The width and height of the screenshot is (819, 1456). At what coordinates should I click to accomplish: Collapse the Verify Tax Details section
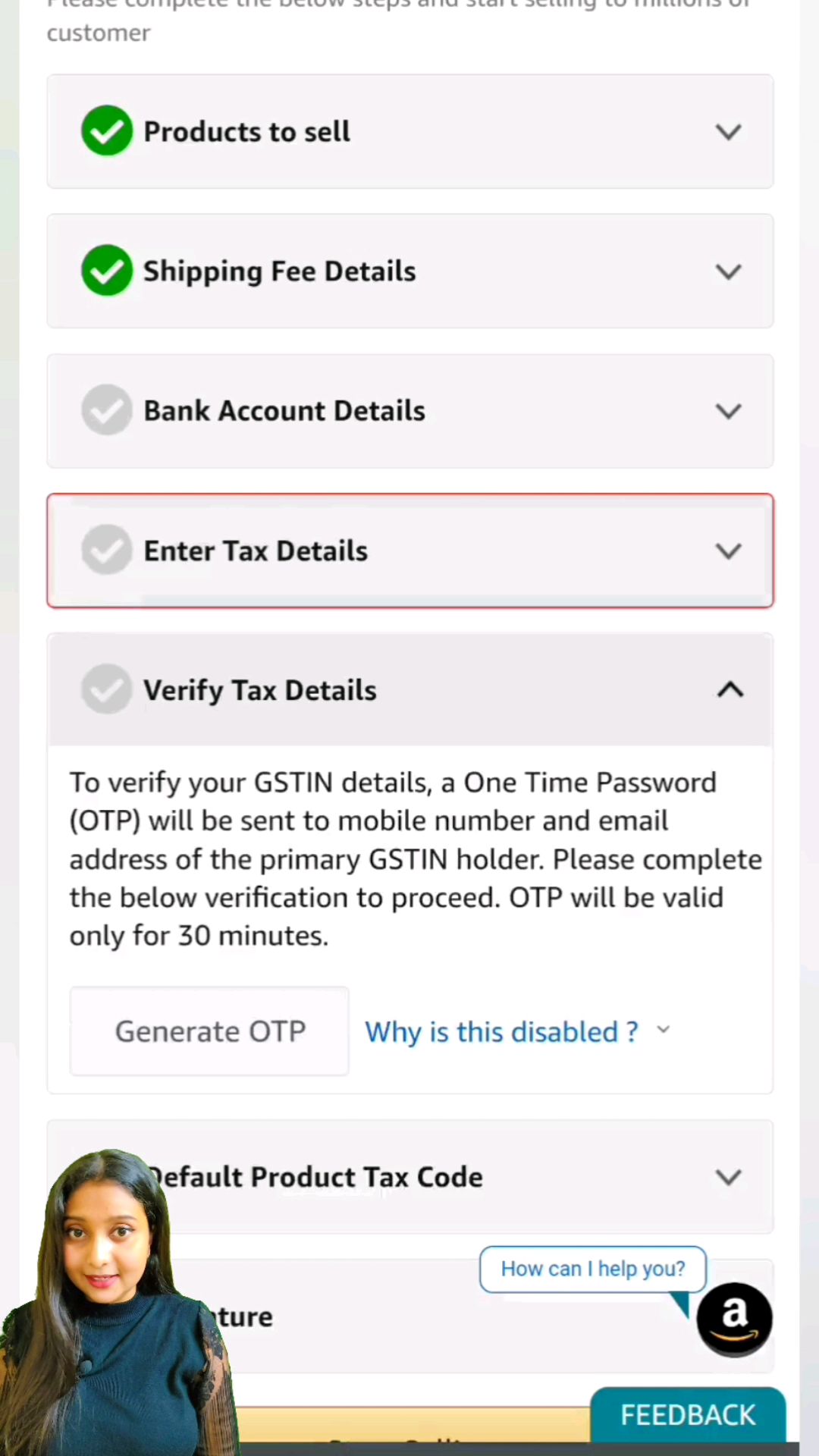730,689
